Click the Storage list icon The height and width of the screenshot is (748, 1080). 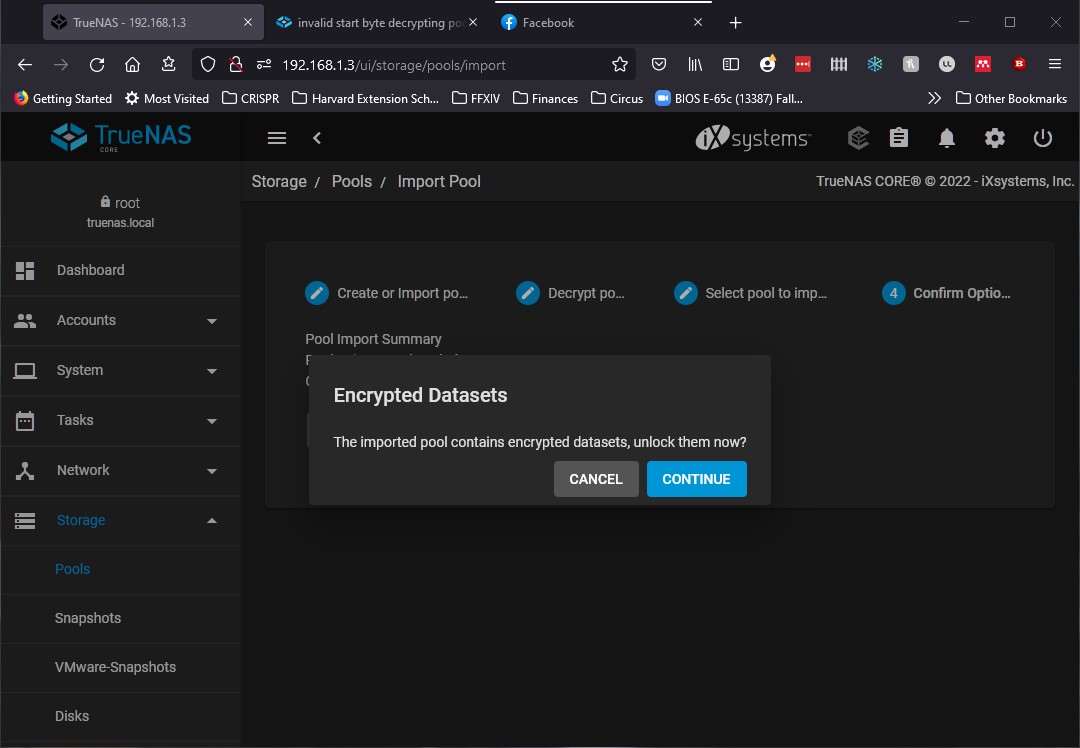(x=25, y=521)
